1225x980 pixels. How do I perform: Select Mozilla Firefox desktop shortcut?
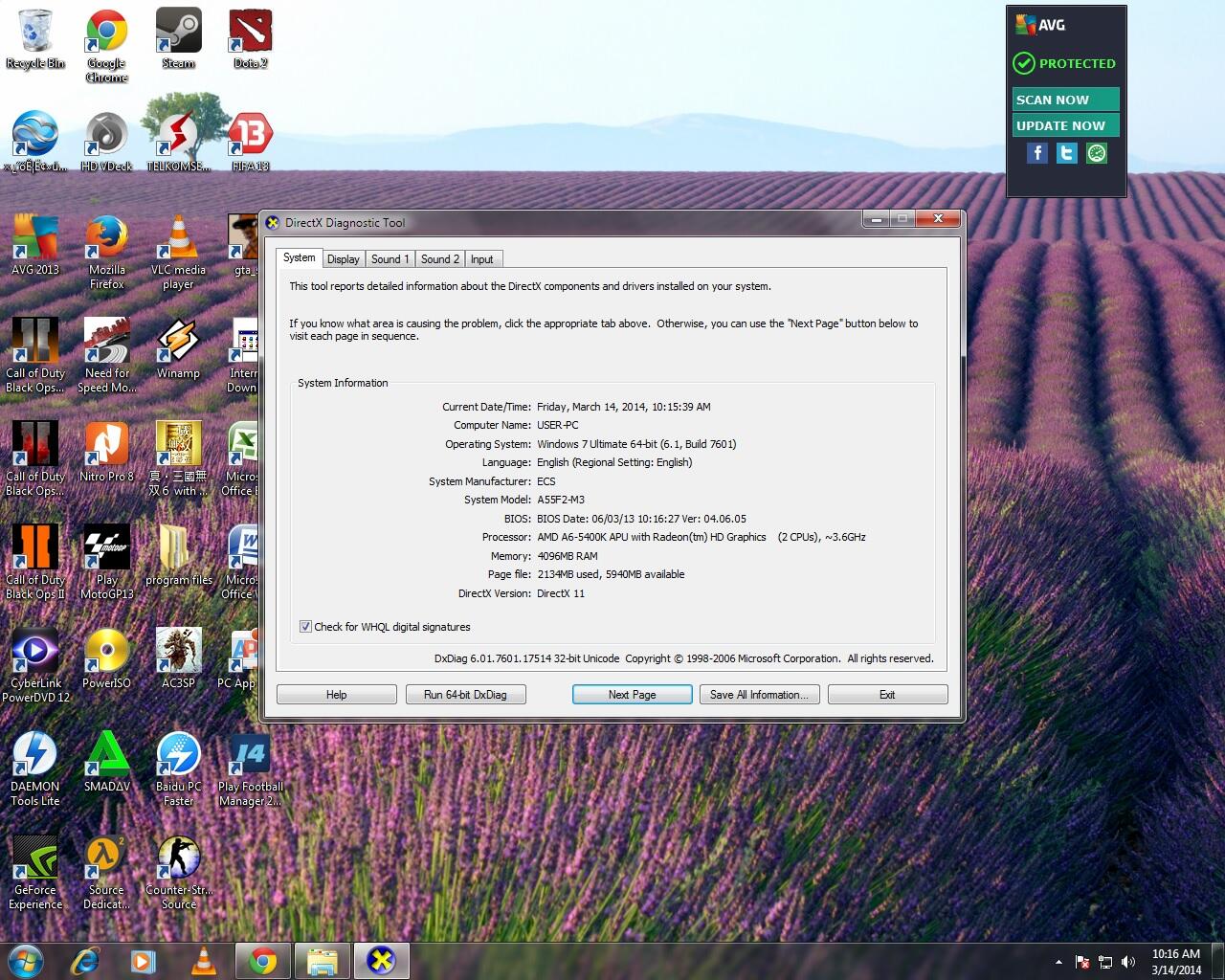(106, 253)
